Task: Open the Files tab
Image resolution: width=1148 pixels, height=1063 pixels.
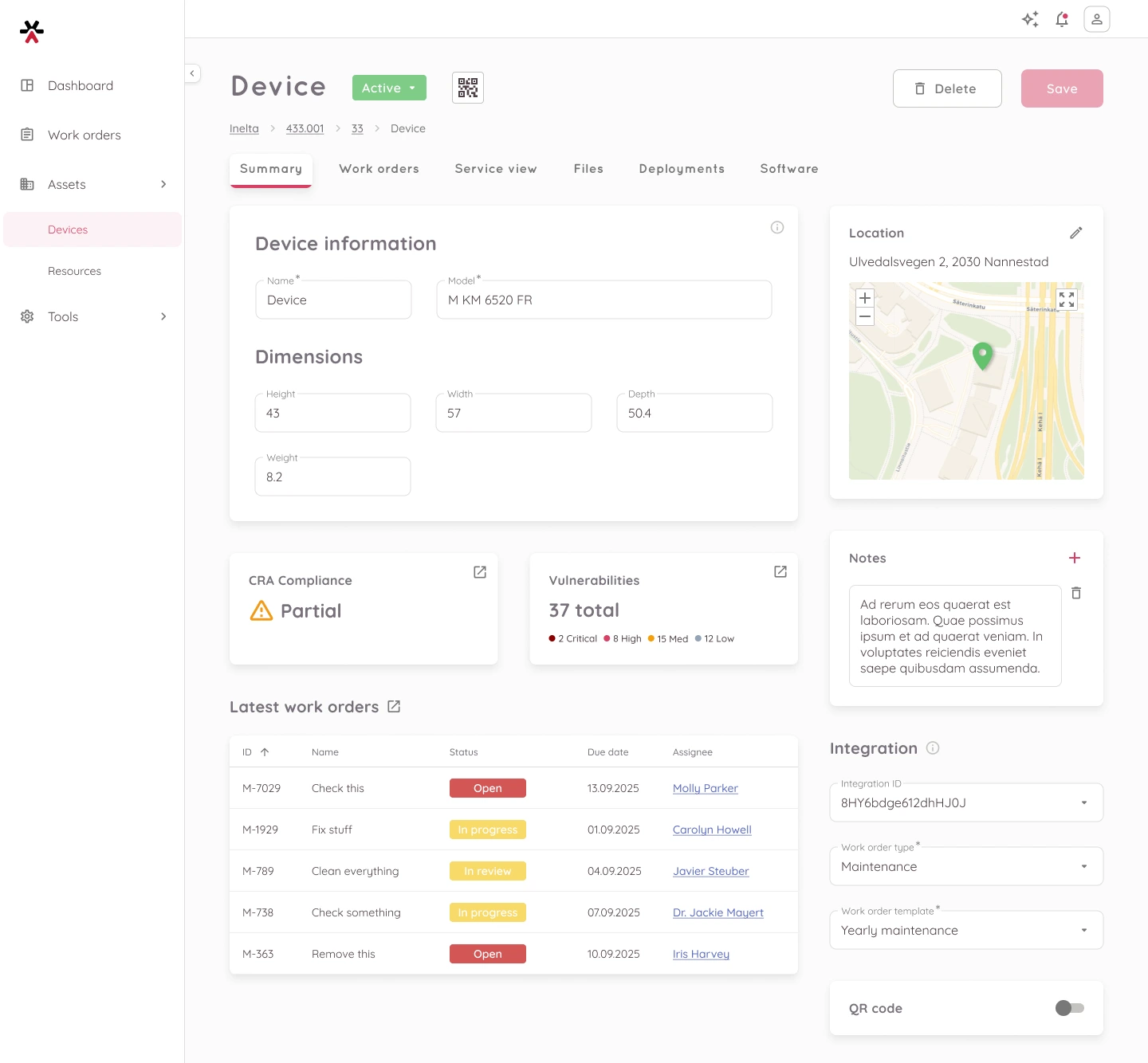Action: (x=588, y=169)
